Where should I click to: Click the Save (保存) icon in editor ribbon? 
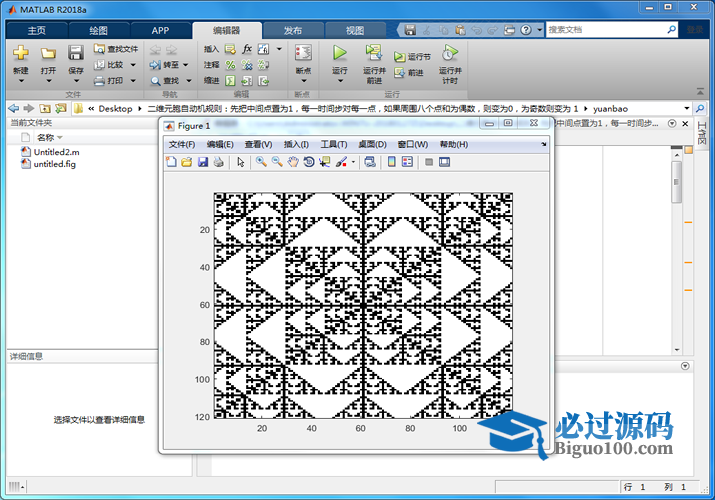76,53
